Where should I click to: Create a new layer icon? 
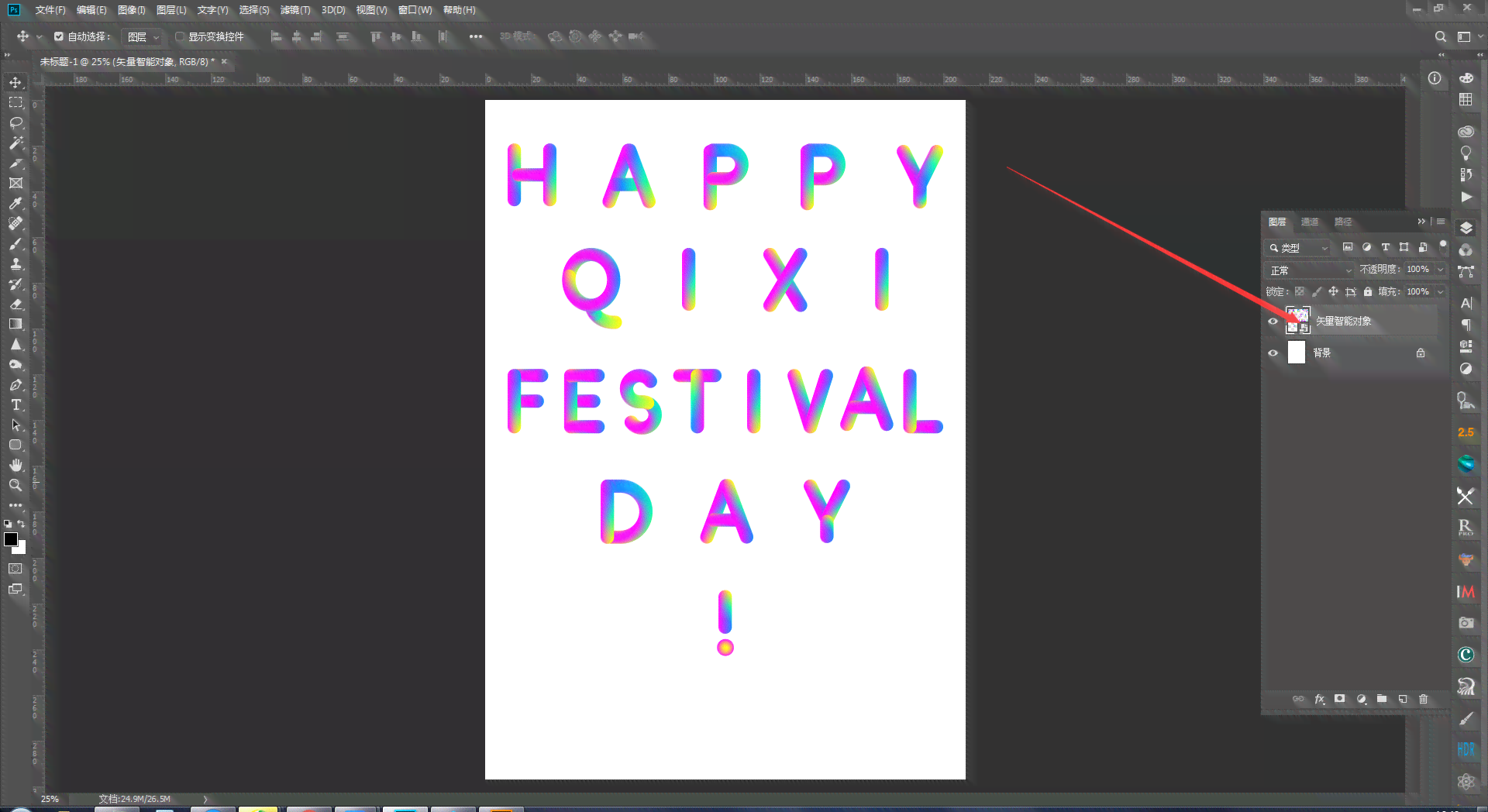pos(1403,699)
